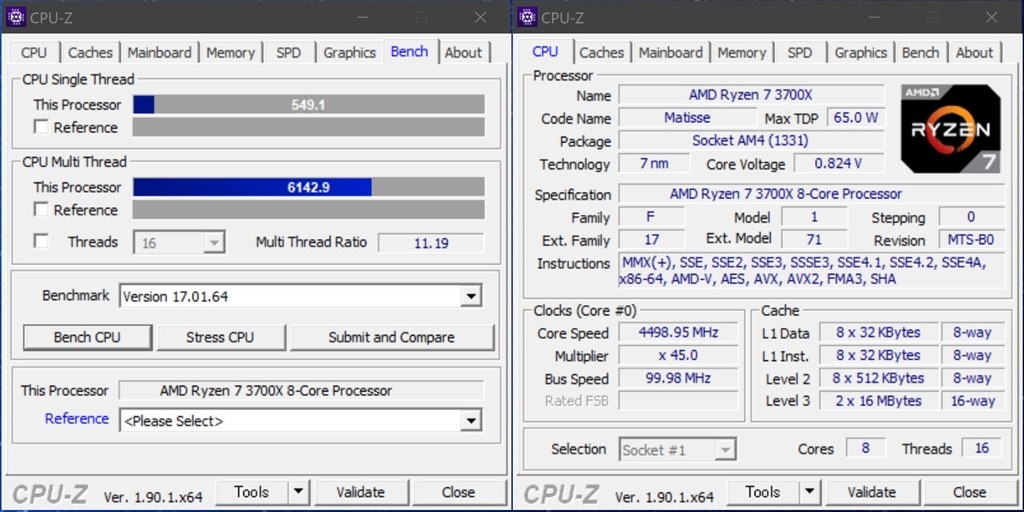Screen dimensions: 1024x512
Task: Click Close button in left window footer
Action: click(x=458, y=492)
